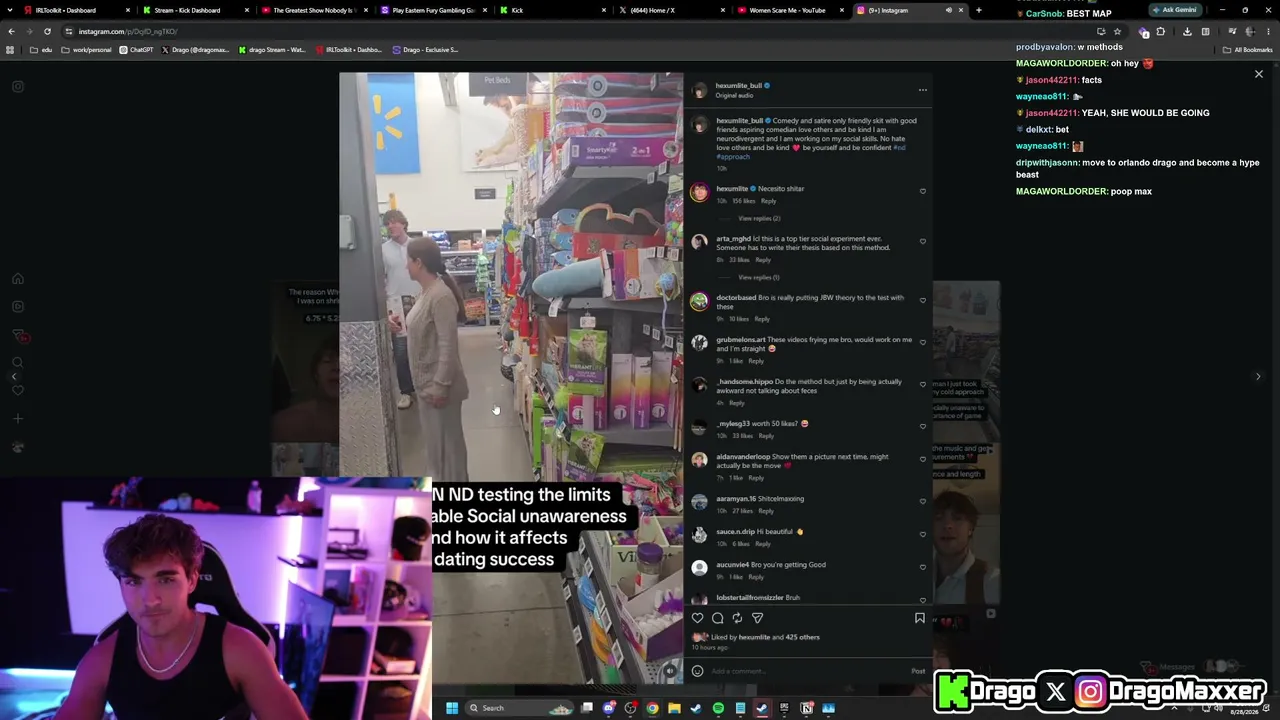The image size is (1280, 720).
Task: Like _handsome.hippo's comment heart
Action: pos(922,384)
